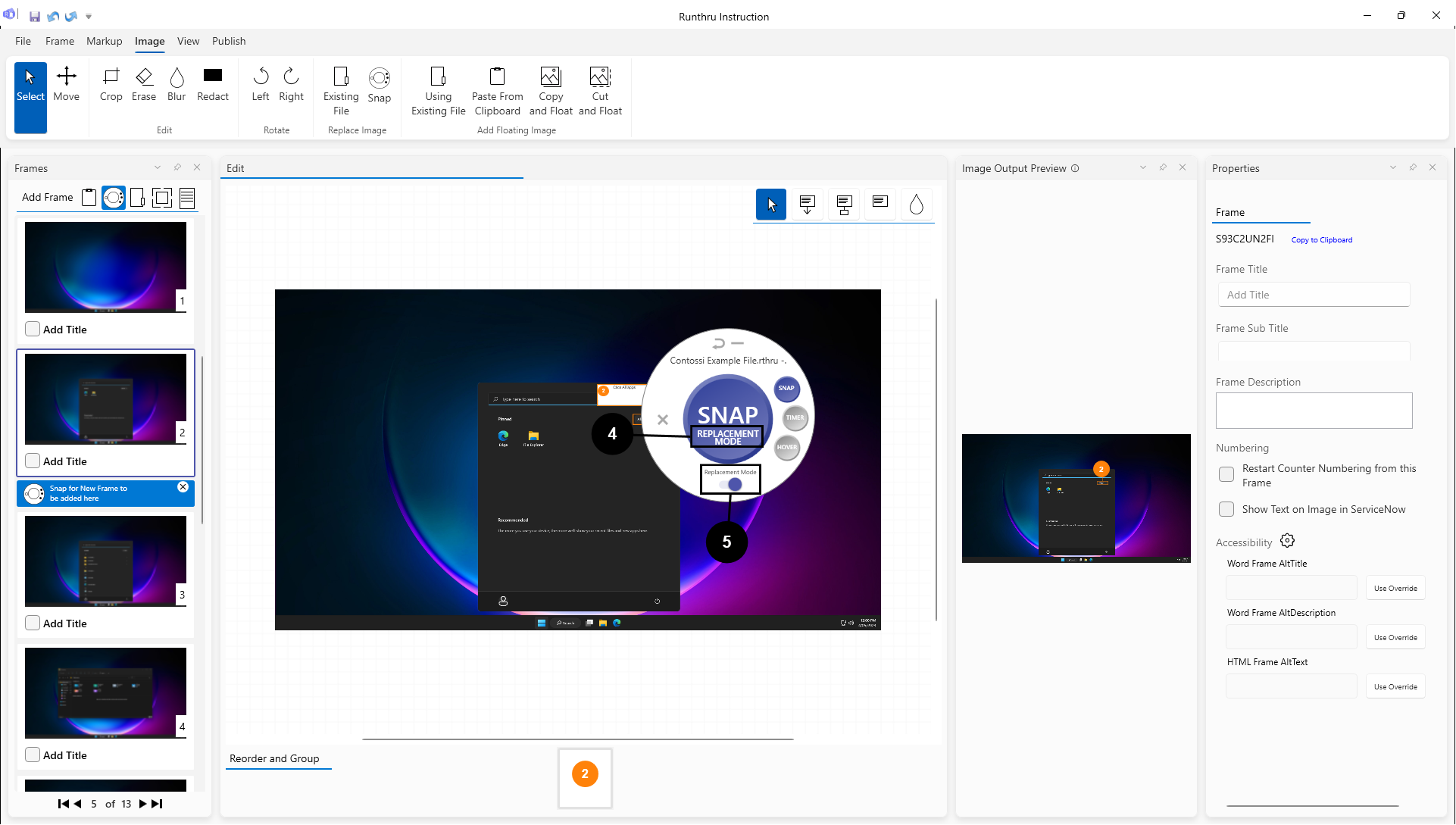Open the Markup ribbon tab
1456x825 pixels.
click(x=104, y=41)
